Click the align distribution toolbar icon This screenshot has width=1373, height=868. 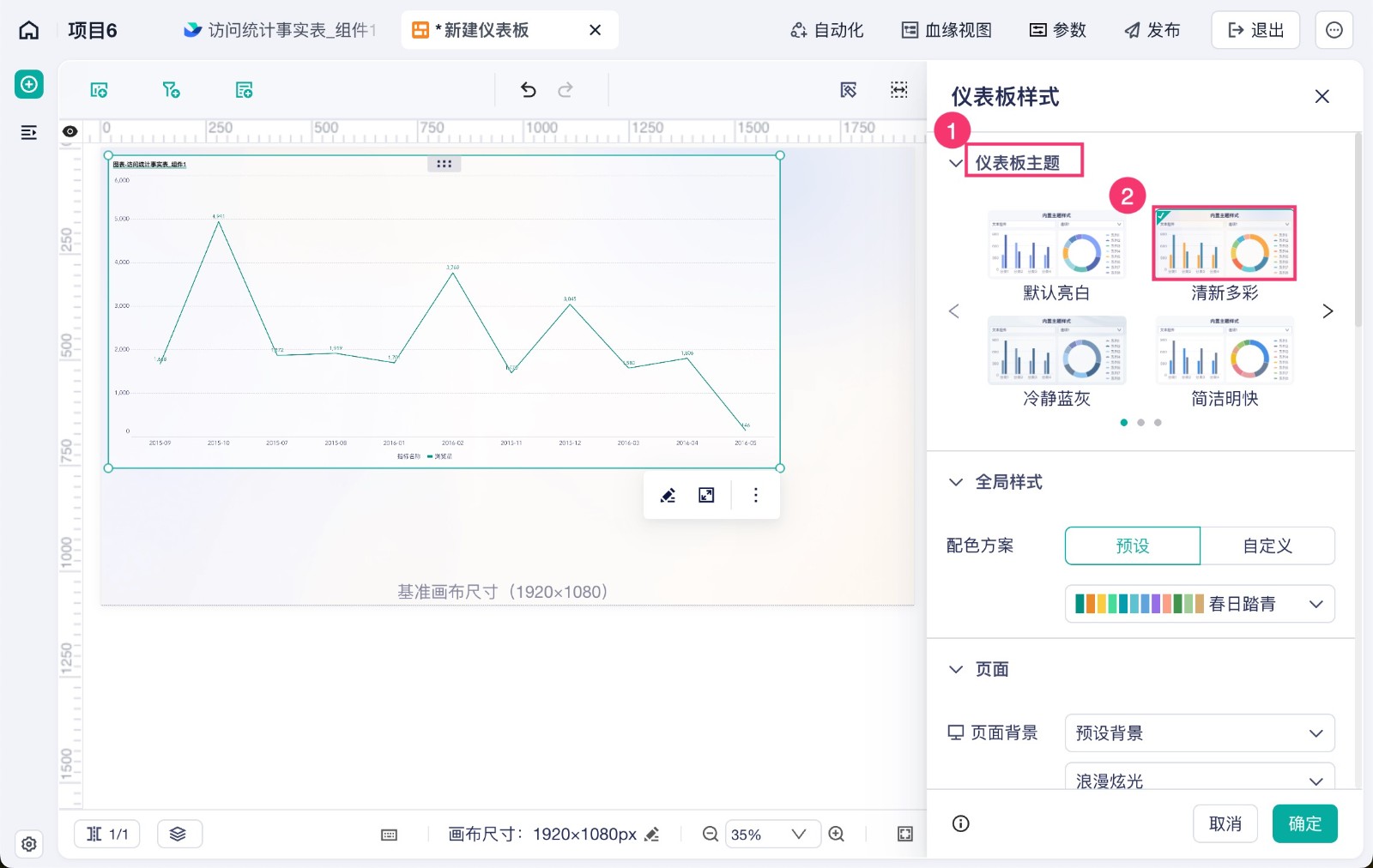(899, 90)
